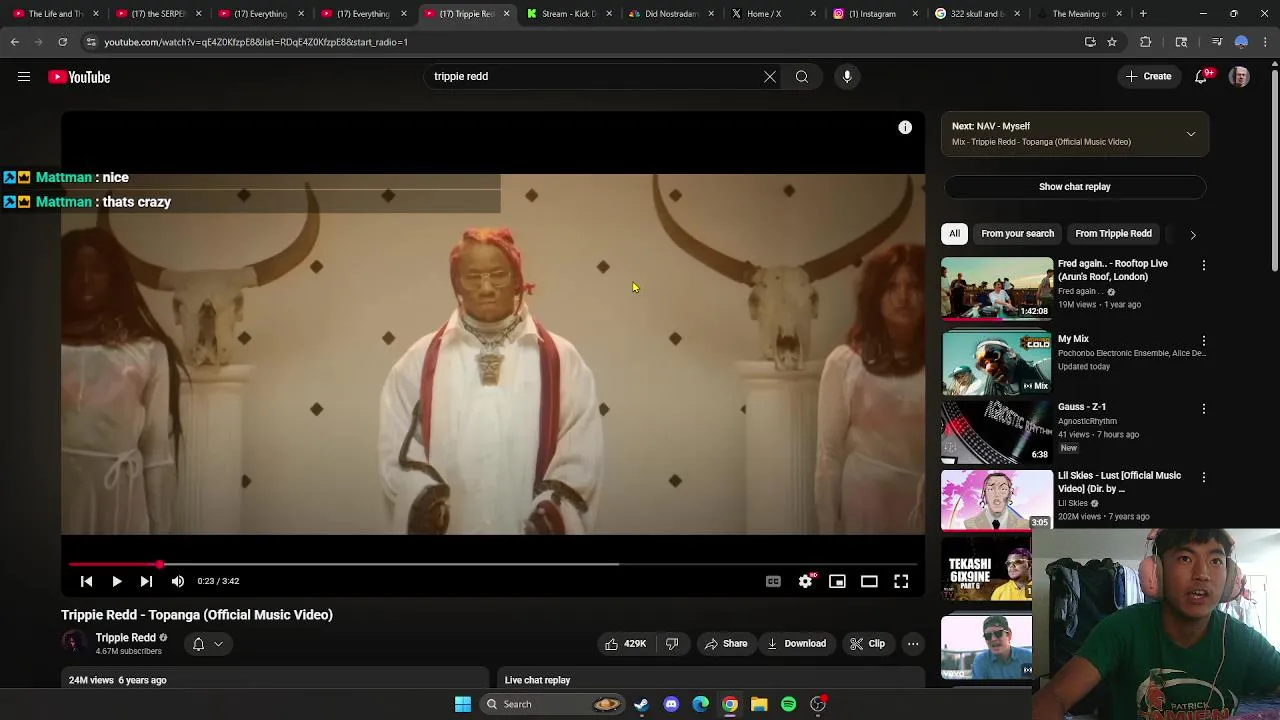The image size is (1280, 720).
Task: Select the All filter chip
Action: pos(954,234)
